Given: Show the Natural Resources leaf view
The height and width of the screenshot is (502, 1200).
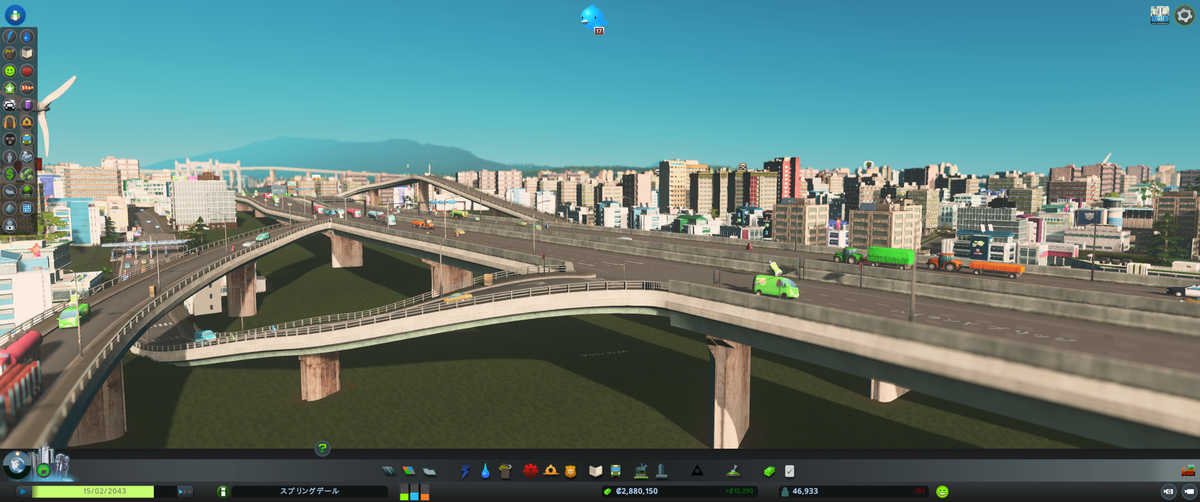Looking at the screenshot, I should pos(28,173).
